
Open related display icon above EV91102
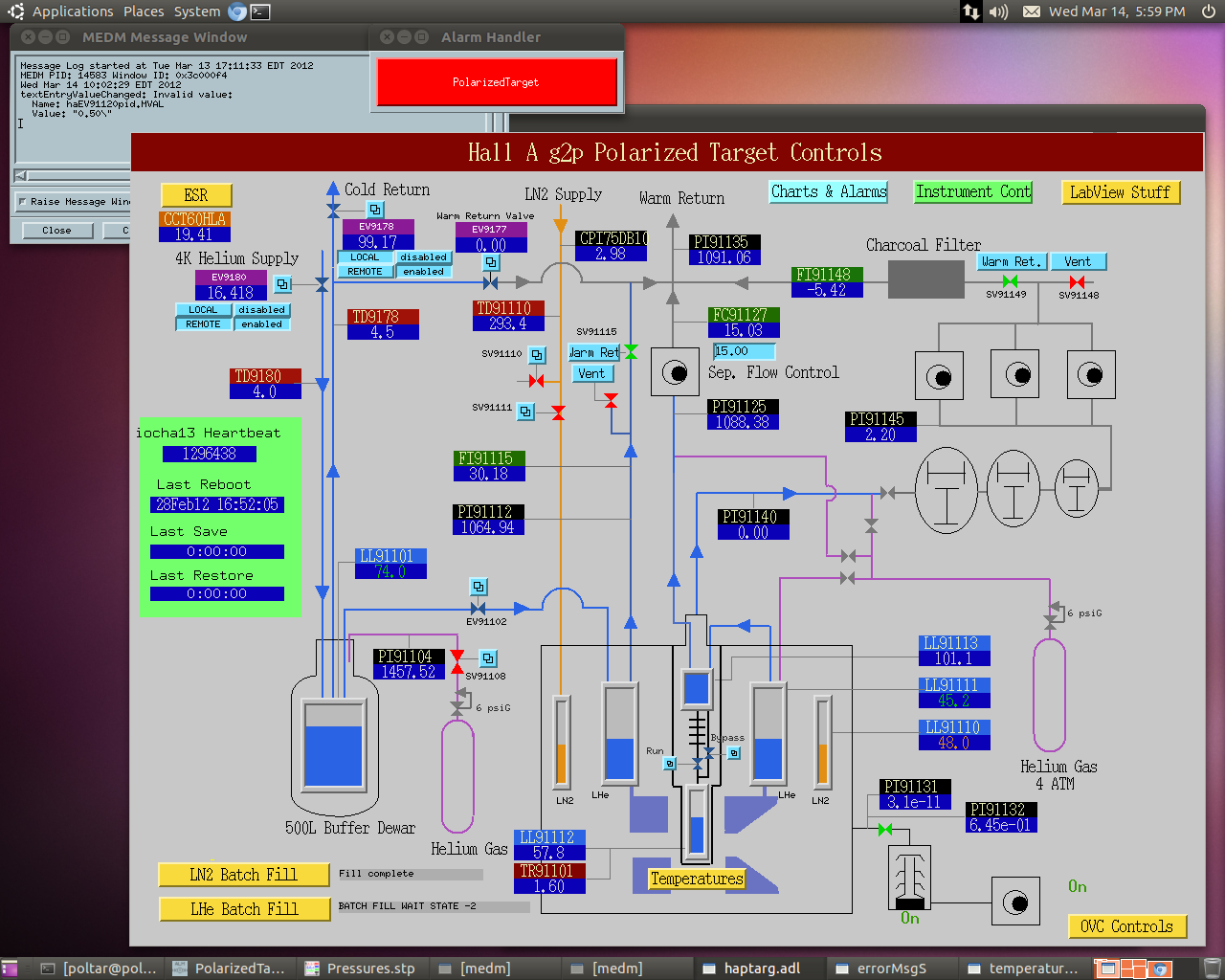tap(479, 587)
